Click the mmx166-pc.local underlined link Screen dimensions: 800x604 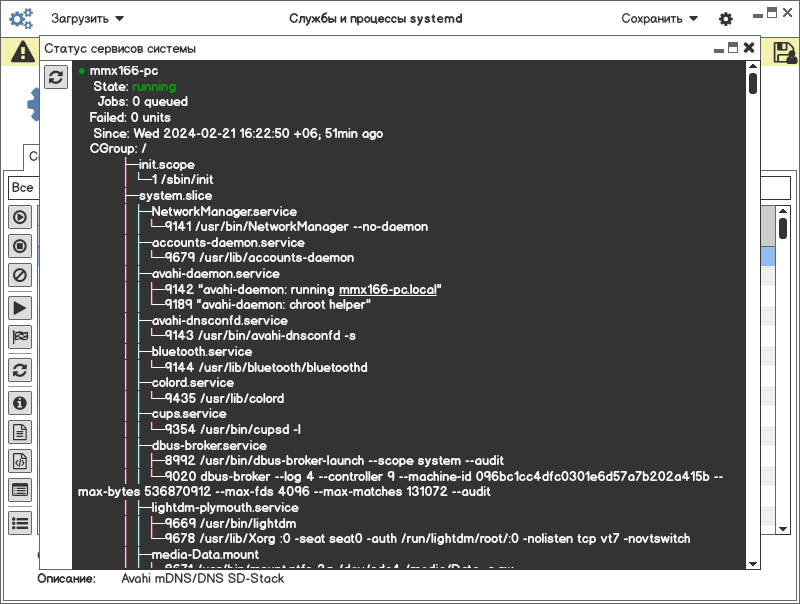(388, 290)
